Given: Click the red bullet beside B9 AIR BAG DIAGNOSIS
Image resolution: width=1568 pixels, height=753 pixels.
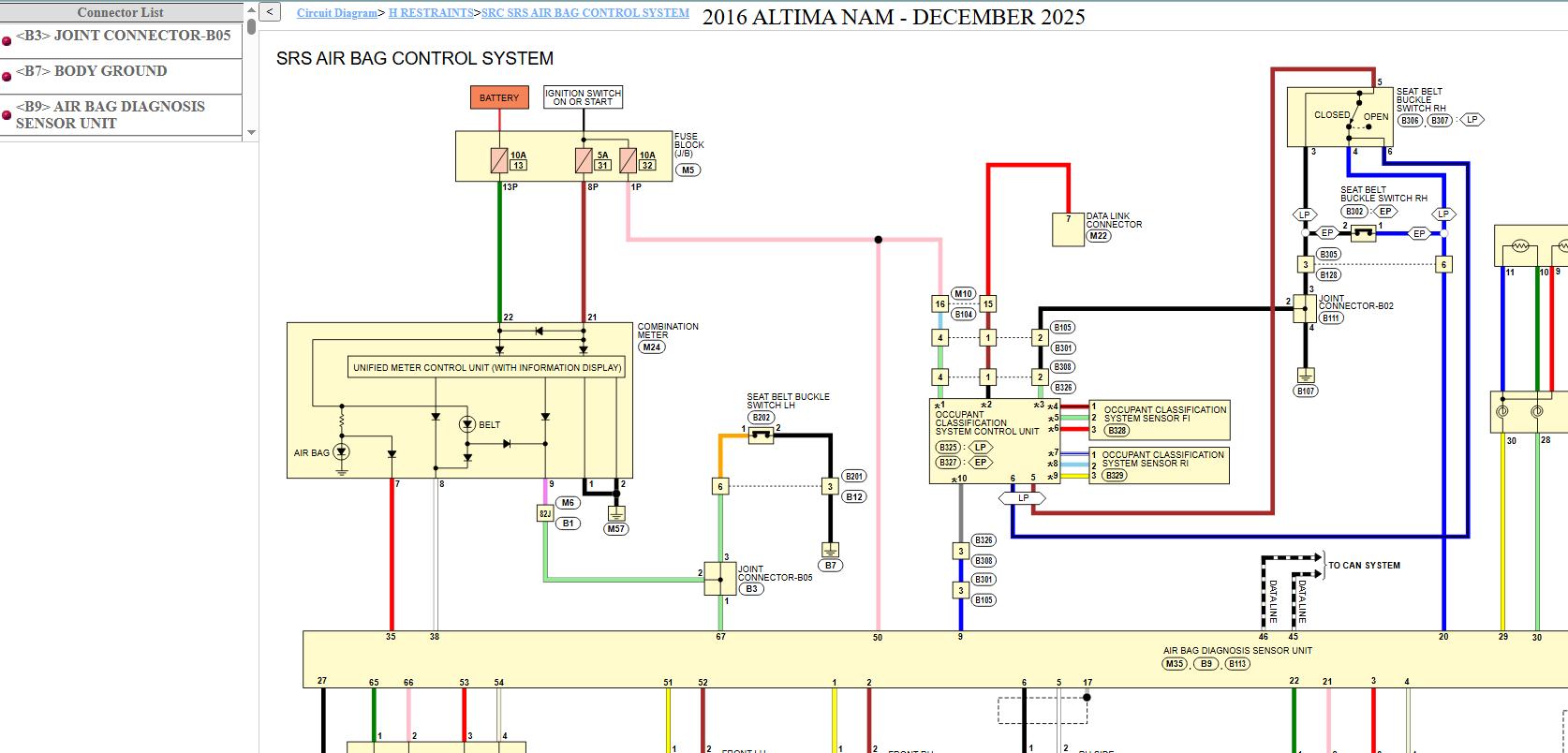Looking at the screenshot, I should pos(7,116).
